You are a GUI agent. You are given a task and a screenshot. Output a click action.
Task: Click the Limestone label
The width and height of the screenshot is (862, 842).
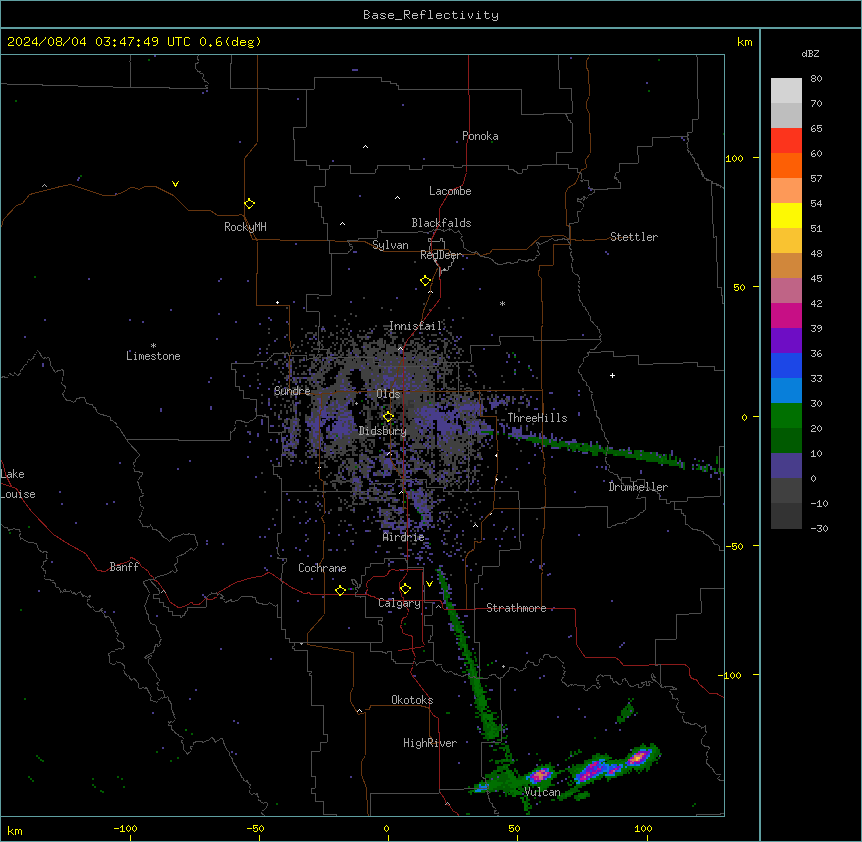[153, 356]
